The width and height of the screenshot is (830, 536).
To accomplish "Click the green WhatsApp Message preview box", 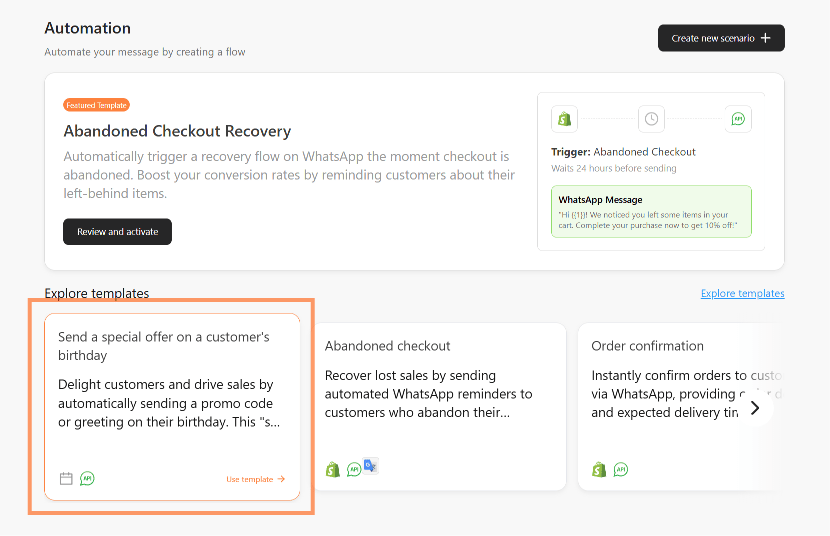I will click(651, 212).
